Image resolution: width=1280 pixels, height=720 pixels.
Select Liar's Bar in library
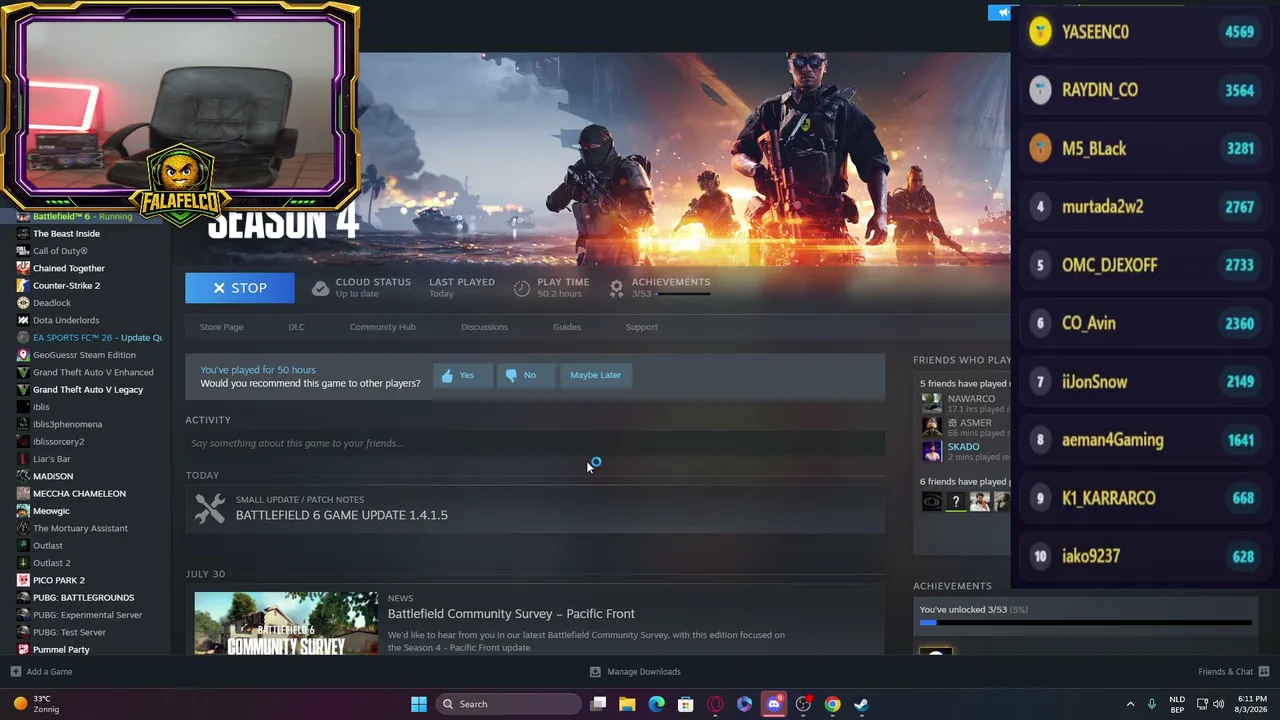click(51, 459)
